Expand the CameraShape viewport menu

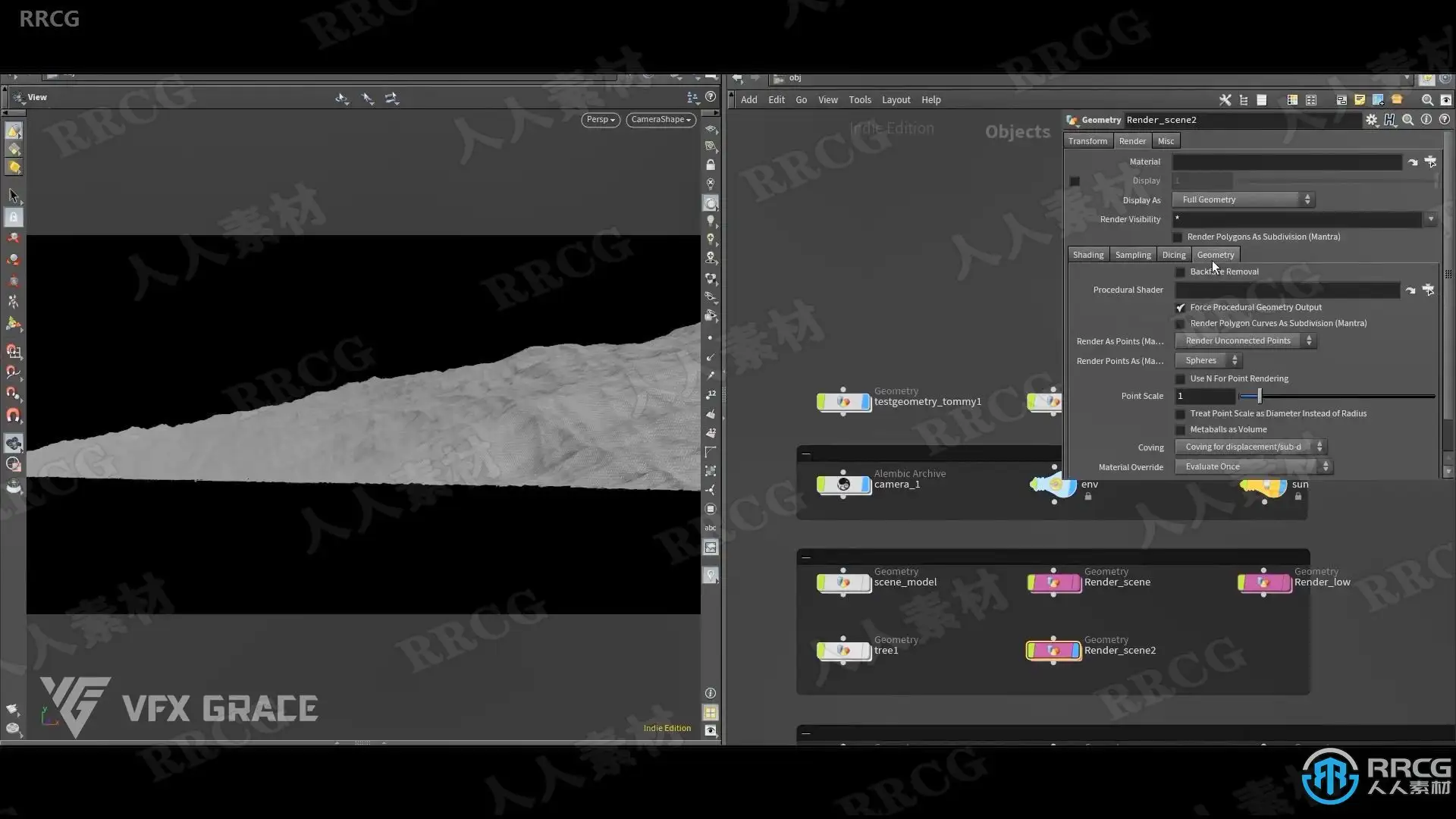coord(661,120)
